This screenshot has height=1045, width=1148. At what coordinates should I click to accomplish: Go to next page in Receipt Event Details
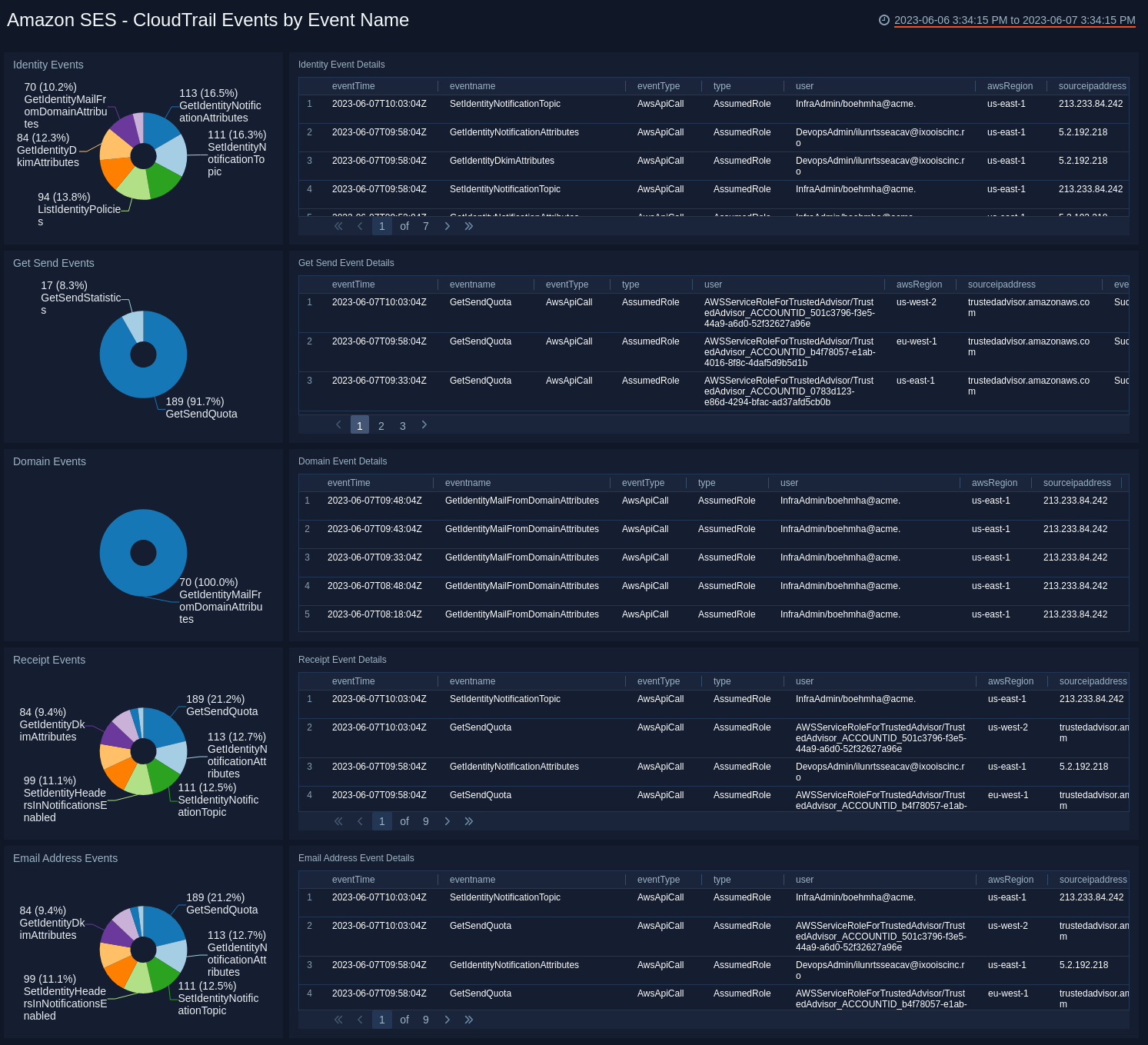(x=448, y=821)
